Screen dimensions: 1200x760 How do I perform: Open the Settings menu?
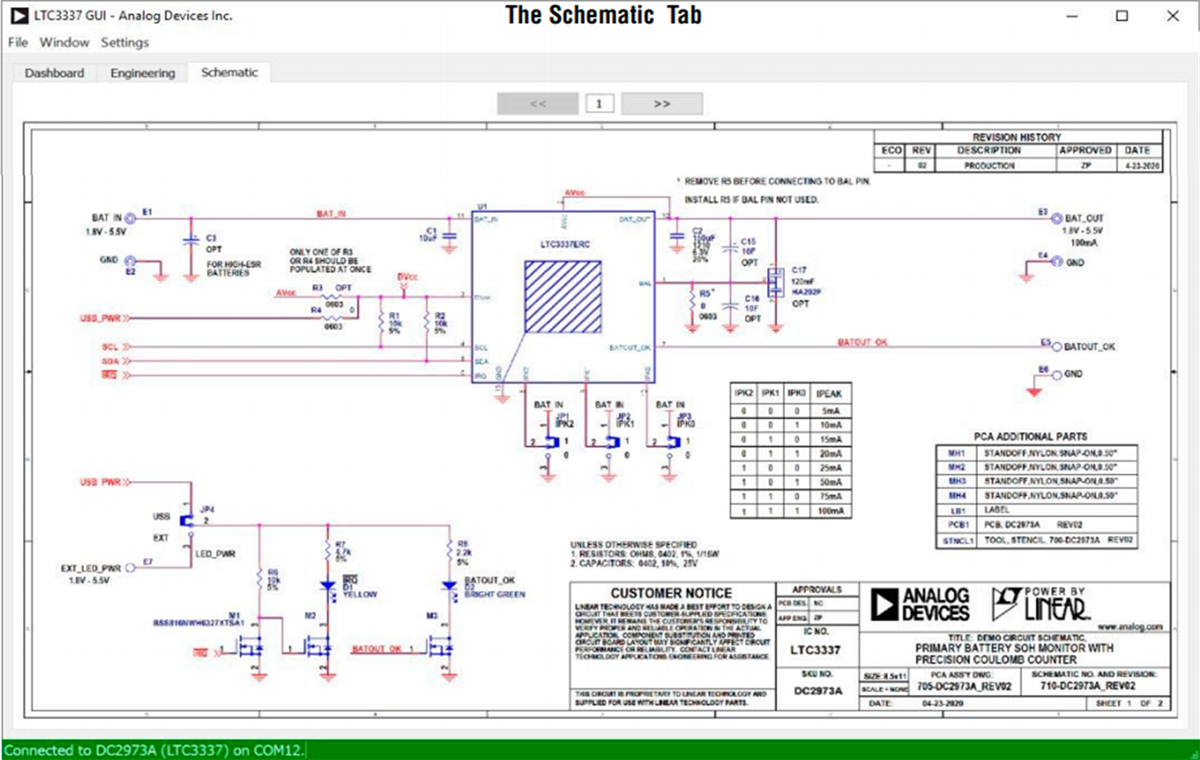pos(125,42)
